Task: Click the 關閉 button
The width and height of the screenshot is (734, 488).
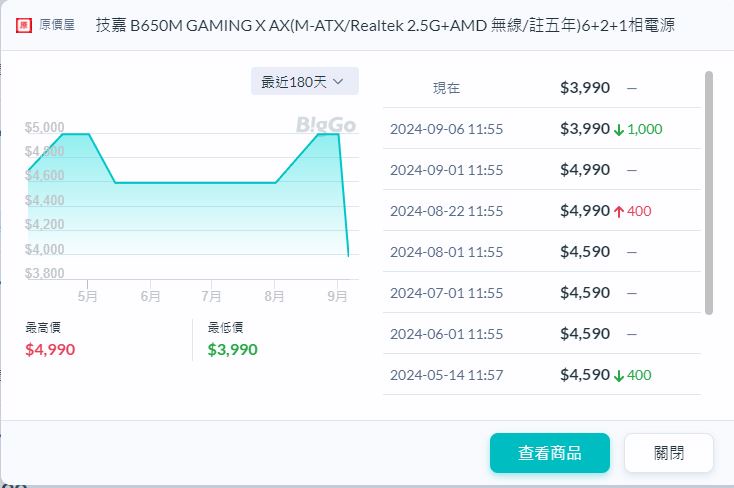Action: point(668,453)
